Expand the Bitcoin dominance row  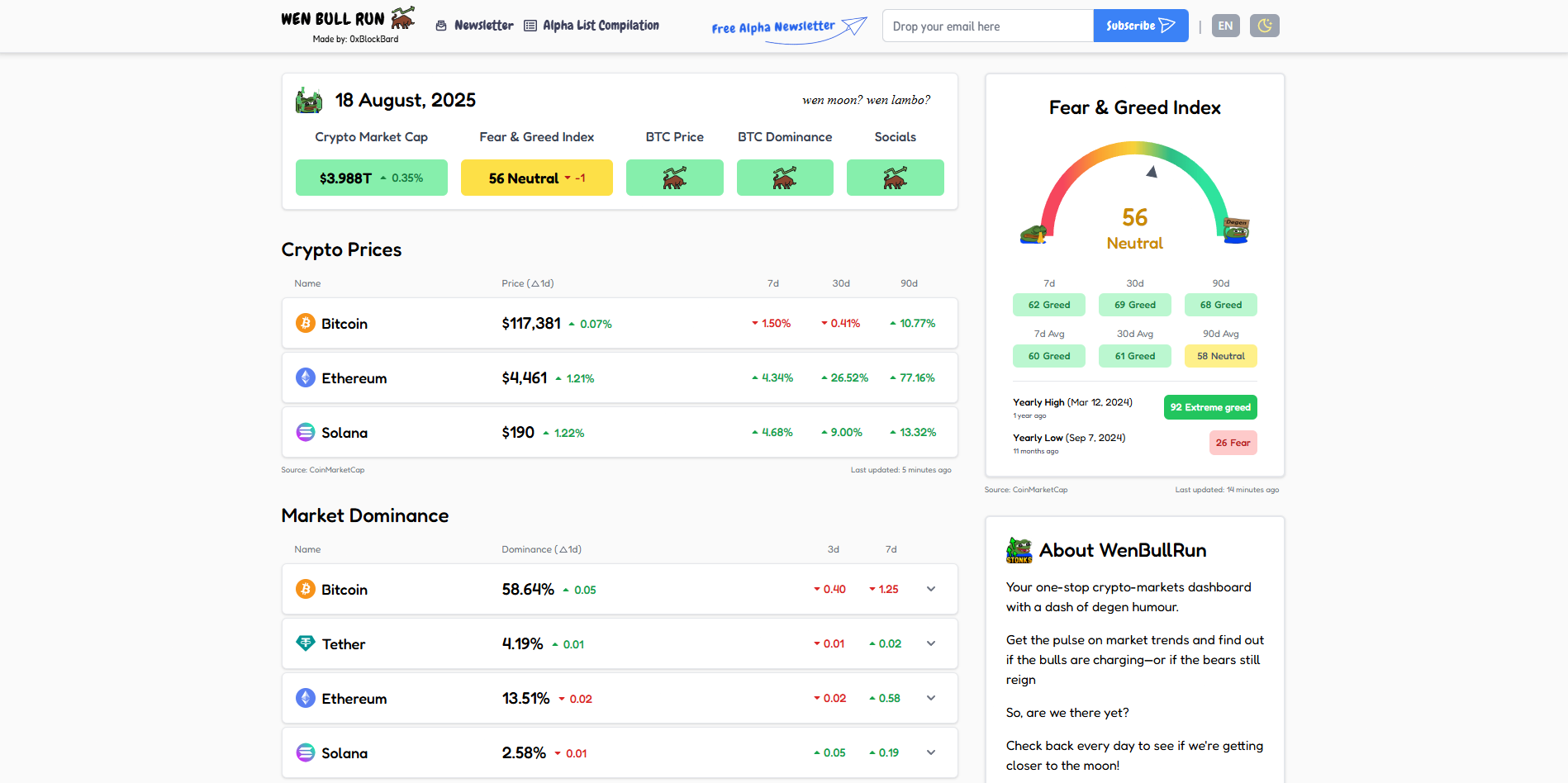(931, 589)
